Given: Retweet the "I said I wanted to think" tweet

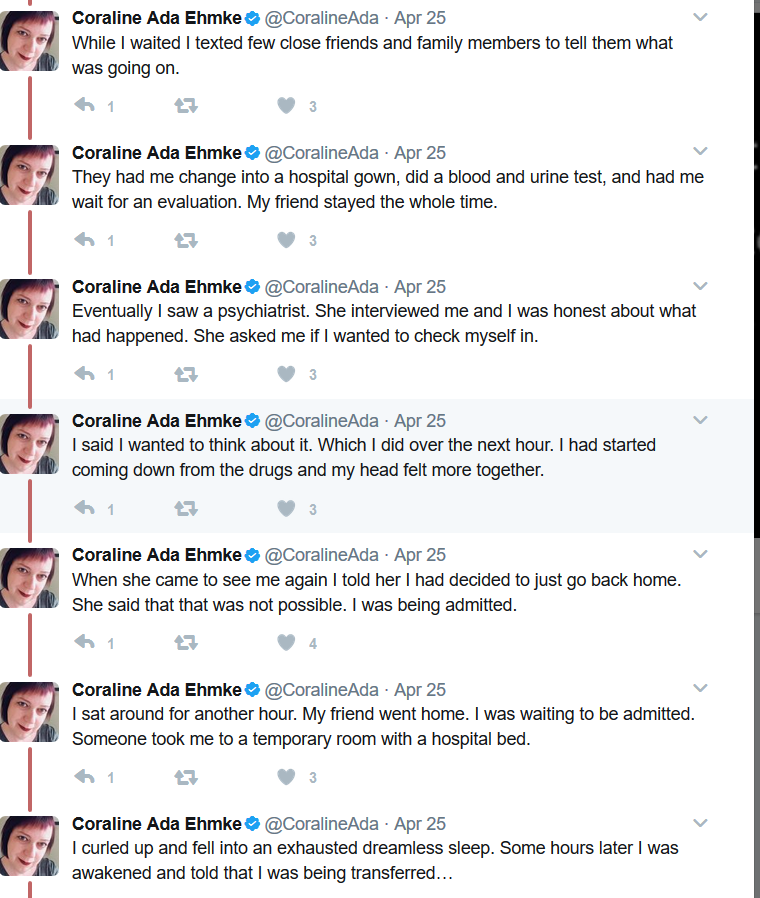Looking at the screenshot, I should (x=186, y=508).
